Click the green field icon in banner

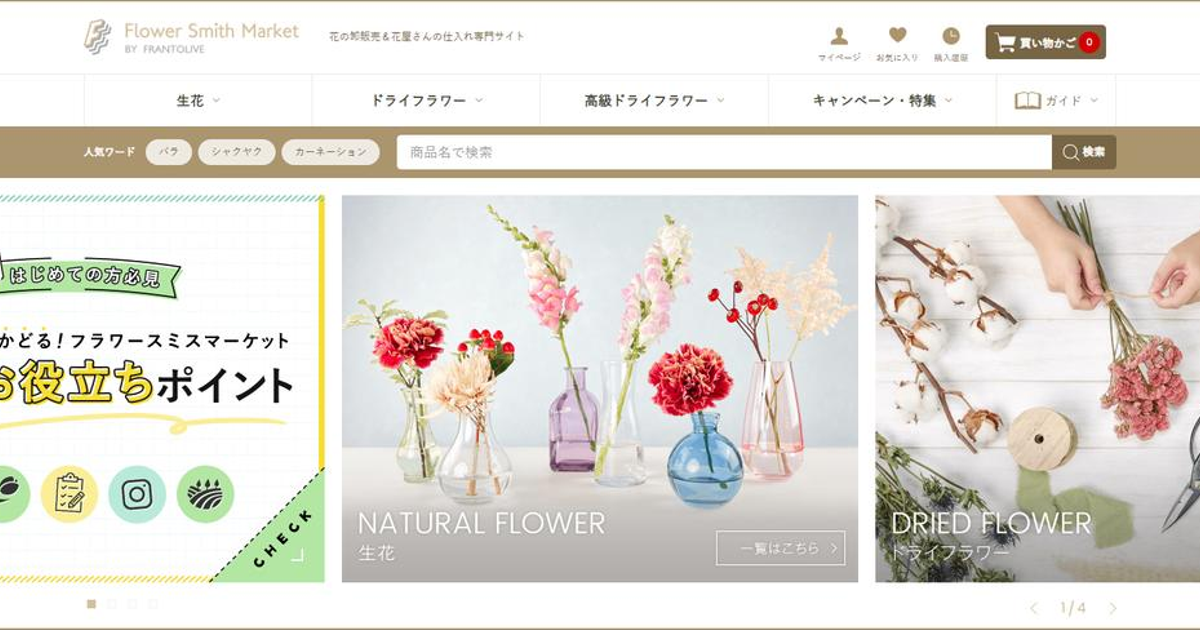[205, 494]
